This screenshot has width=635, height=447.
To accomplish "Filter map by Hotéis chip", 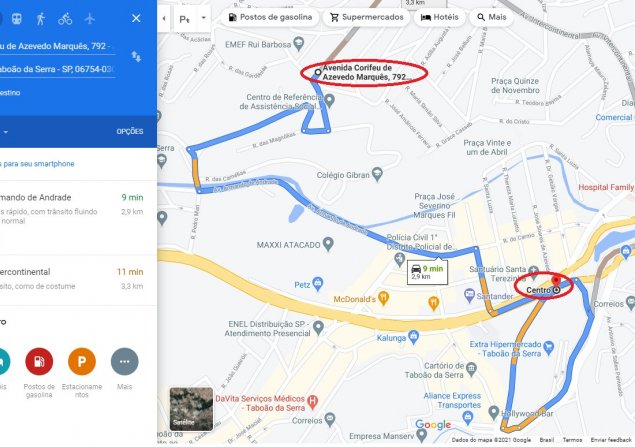I will click(440, 17).
